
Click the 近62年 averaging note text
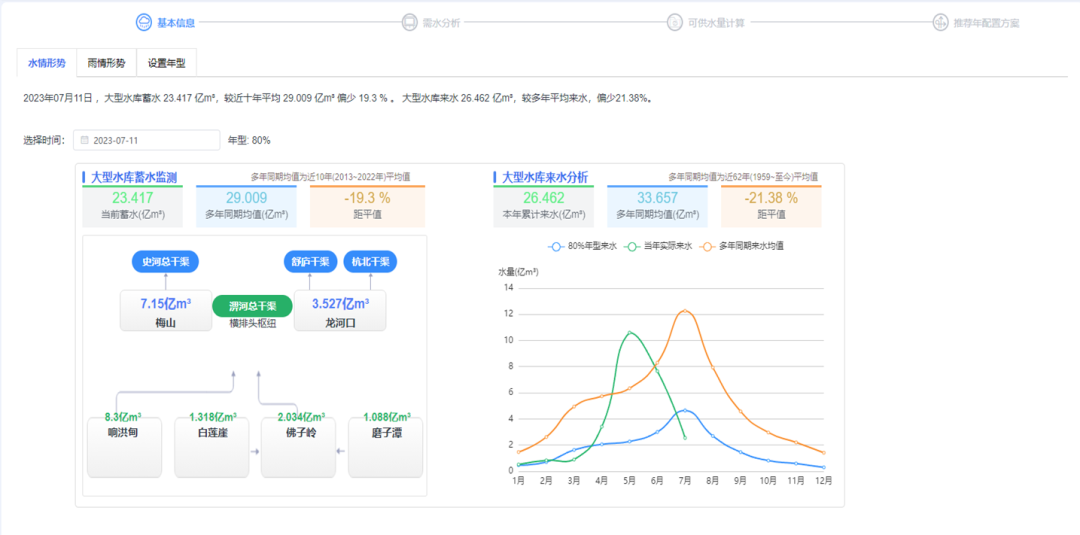[x=742, y=177]
